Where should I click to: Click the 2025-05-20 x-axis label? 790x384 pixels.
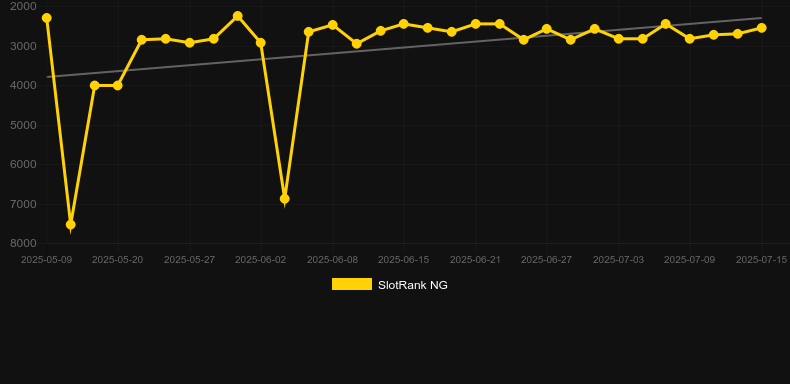pos(117,260)
